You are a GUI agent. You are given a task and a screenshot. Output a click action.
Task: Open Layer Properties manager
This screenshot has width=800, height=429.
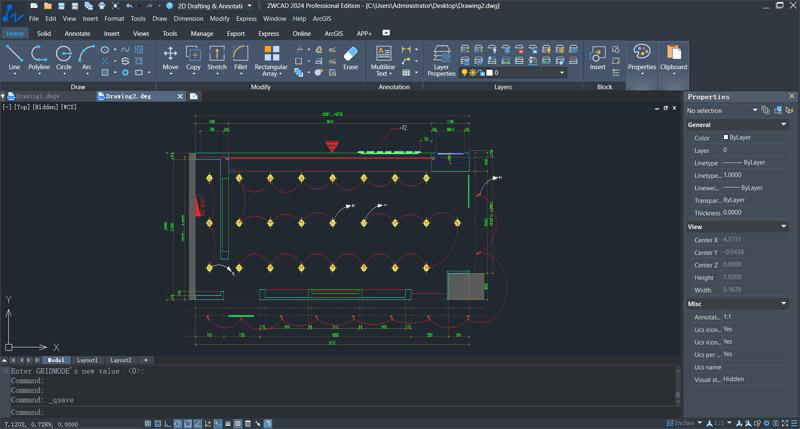pyautogui.click(x=441, y=60)
